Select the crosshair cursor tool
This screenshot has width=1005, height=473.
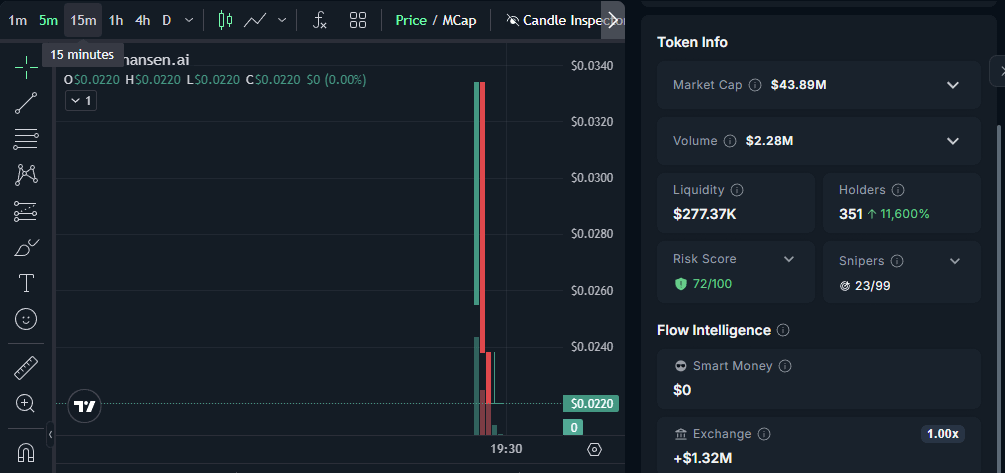tap(26, 67)
